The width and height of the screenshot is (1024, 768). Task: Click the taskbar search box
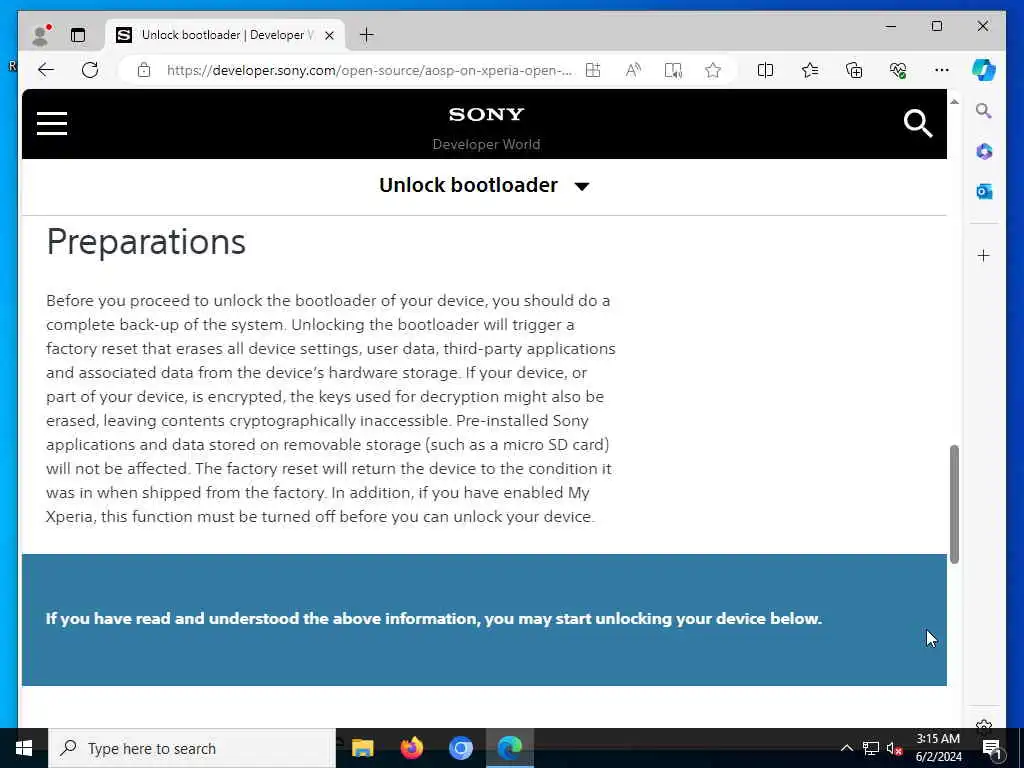tap(192, 748)
